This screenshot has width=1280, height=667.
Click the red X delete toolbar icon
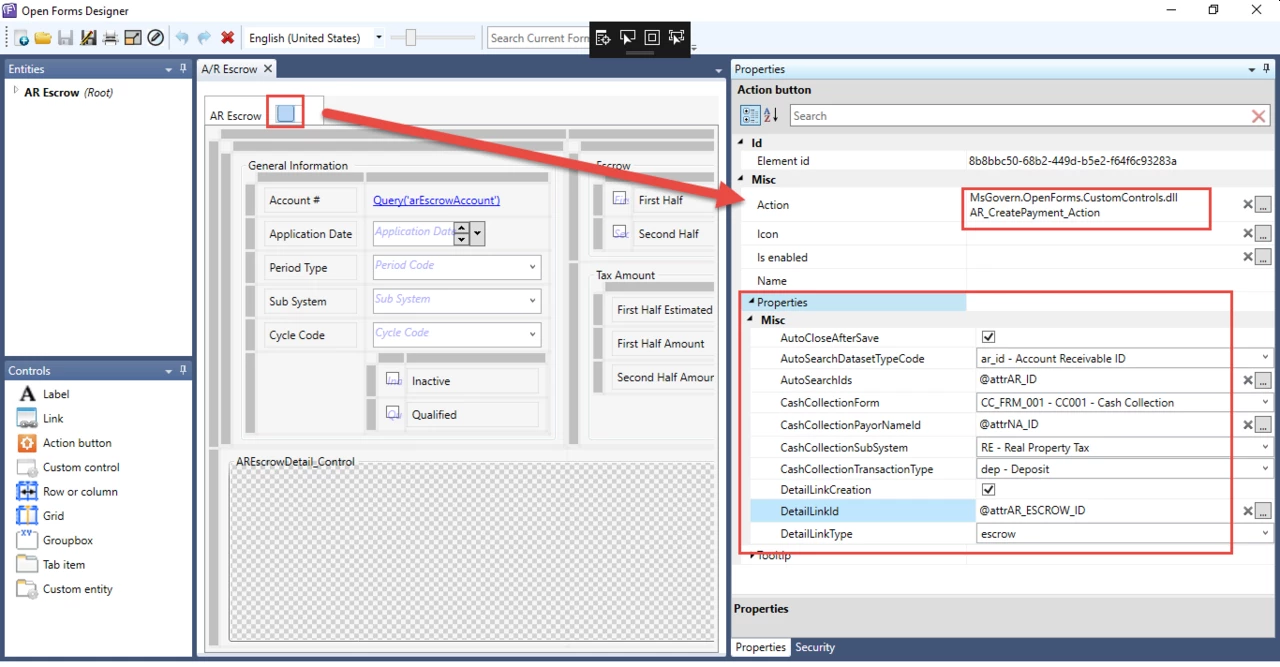(228, 38)
